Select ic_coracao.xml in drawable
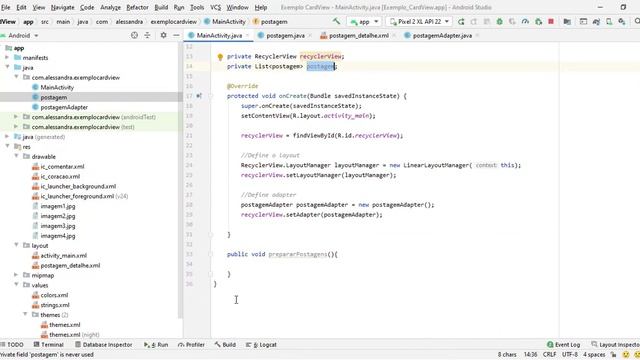 60,176
